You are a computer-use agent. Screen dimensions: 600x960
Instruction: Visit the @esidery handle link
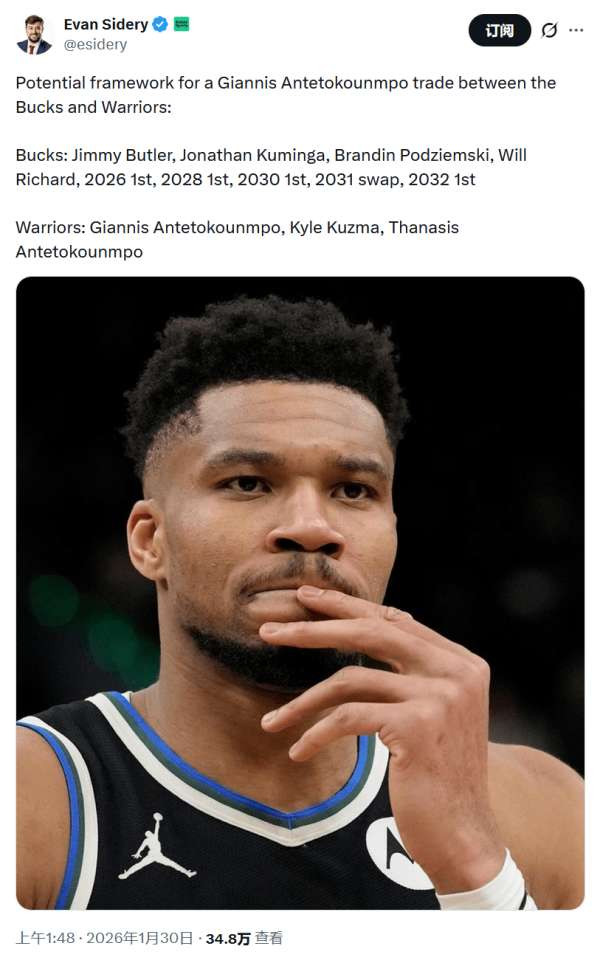tap(96, 45)
